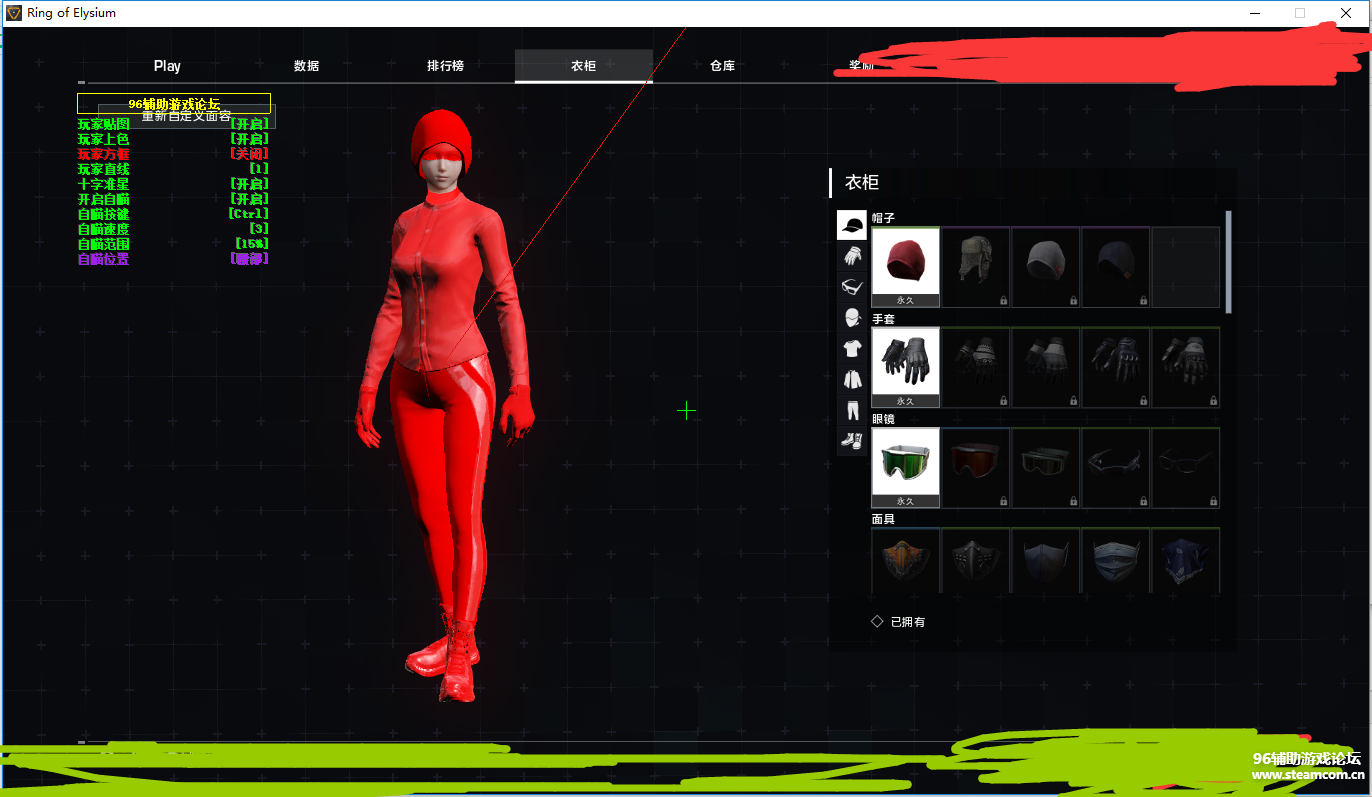This screenshot has width=1372, height=797.
Task: Toggle 十字准星 crosshair option
Action: tap(173, 184)
